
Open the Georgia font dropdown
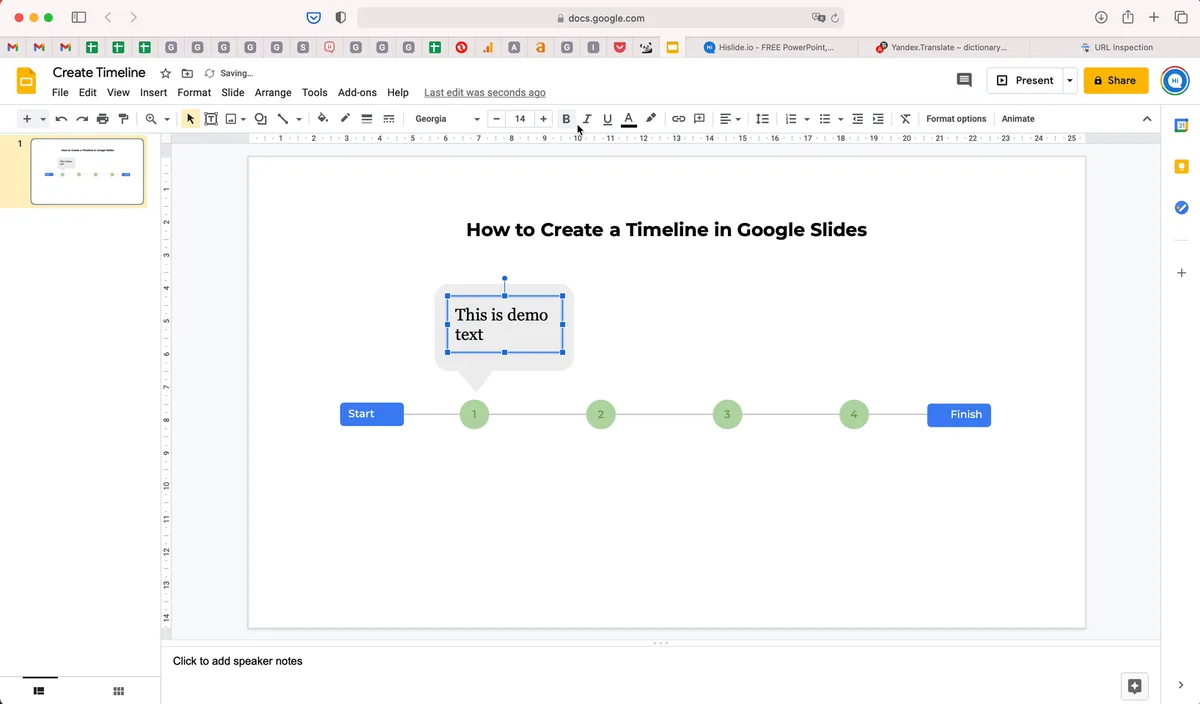point(447,119)
